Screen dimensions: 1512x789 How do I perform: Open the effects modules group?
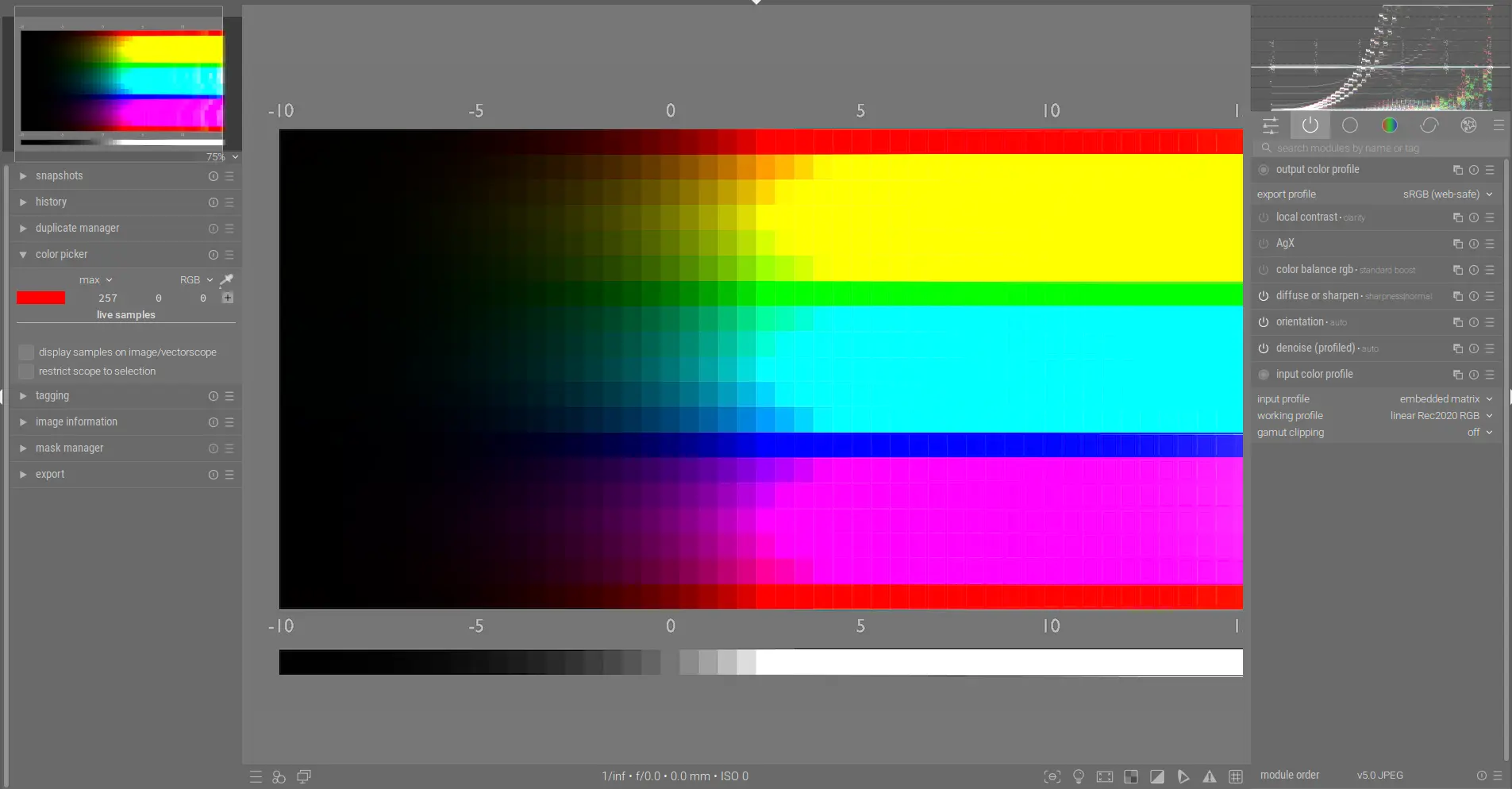1468,125
